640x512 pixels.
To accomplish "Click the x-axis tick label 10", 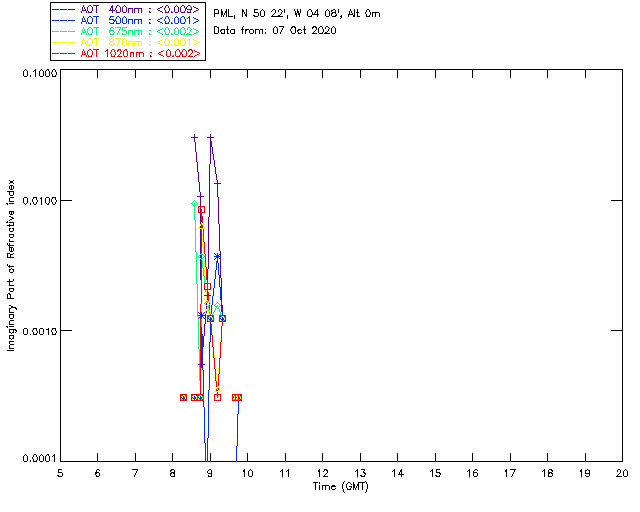I will (247, 473).
